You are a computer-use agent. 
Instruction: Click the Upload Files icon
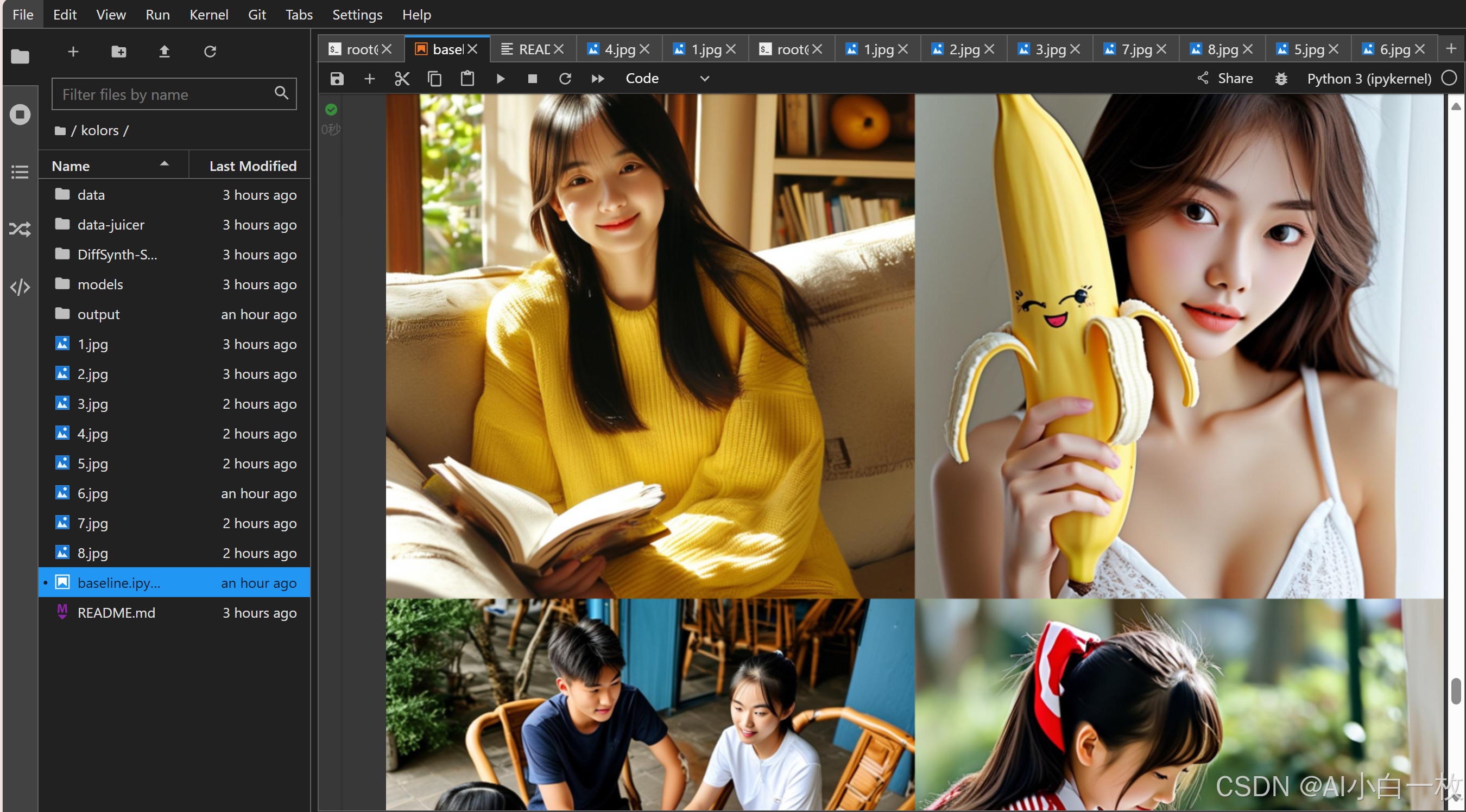[x=164, y=52]
